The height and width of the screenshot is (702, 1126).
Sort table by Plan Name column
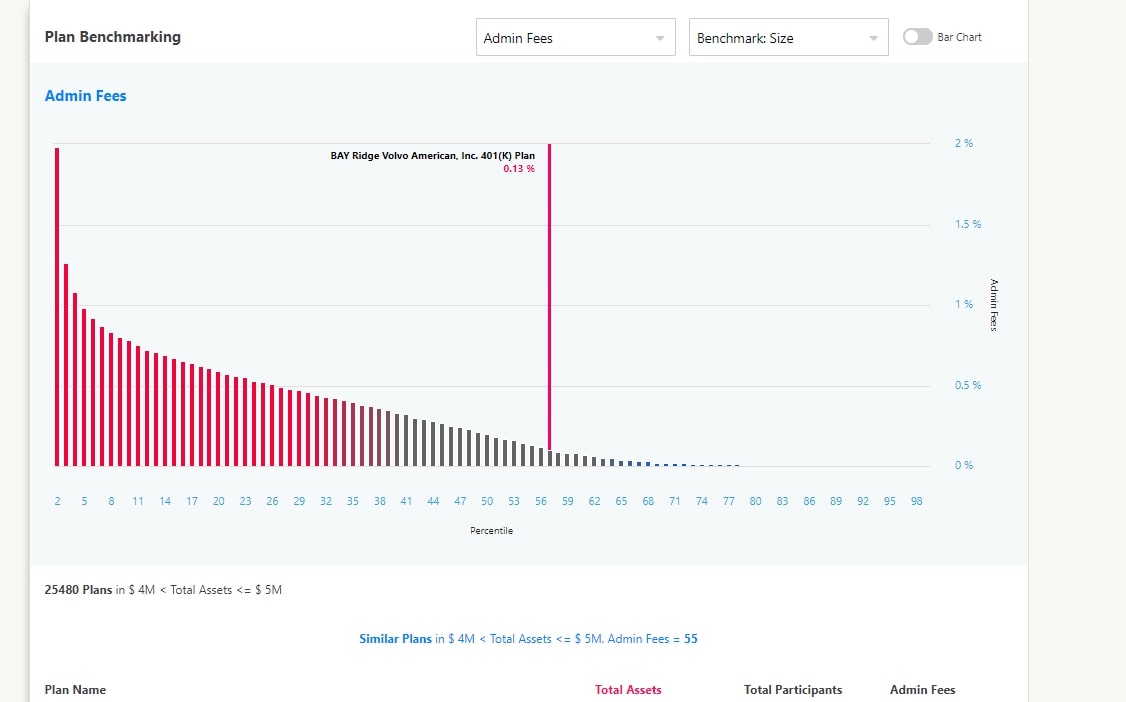click(x=75, y=689)
